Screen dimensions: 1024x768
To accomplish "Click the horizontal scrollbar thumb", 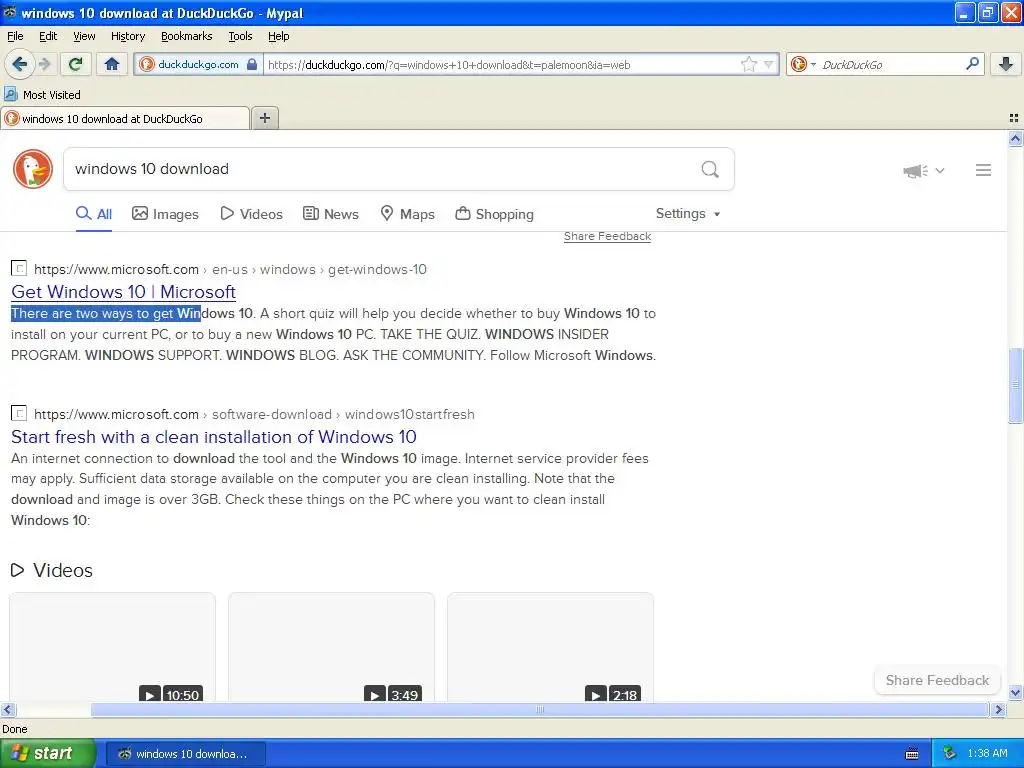I will [x=539, y=709].
